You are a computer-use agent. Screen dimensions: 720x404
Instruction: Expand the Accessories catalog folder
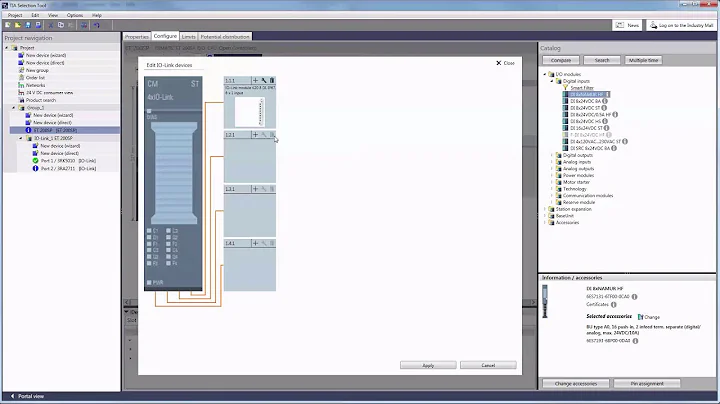pyautogui.click(x=545, y=223)
